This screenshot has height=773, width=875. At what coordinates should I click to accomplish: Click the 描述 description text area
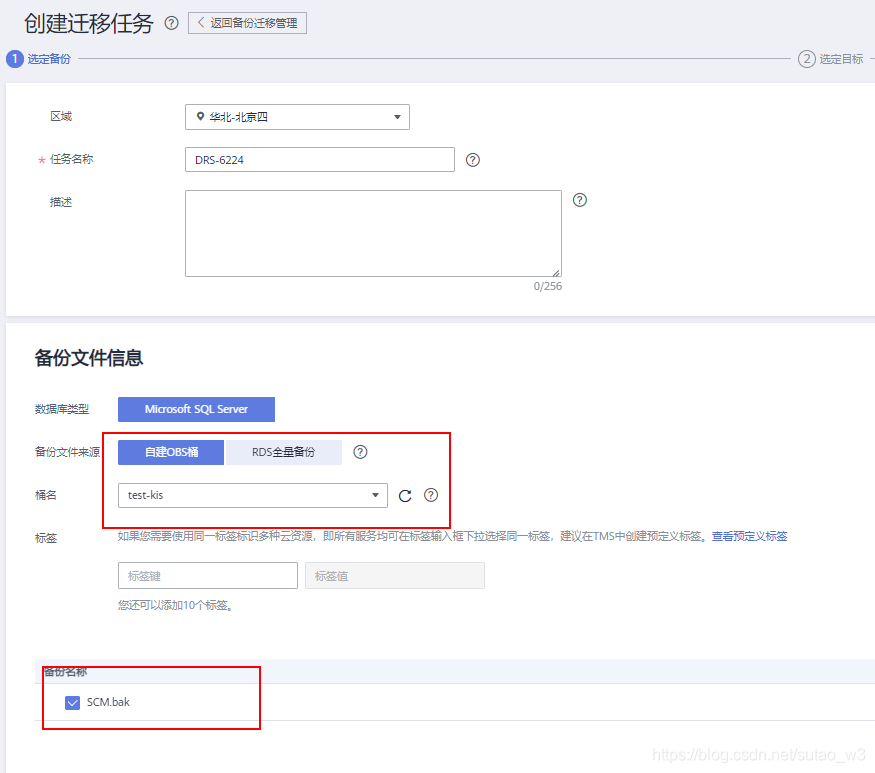click(x=373, y=233)
